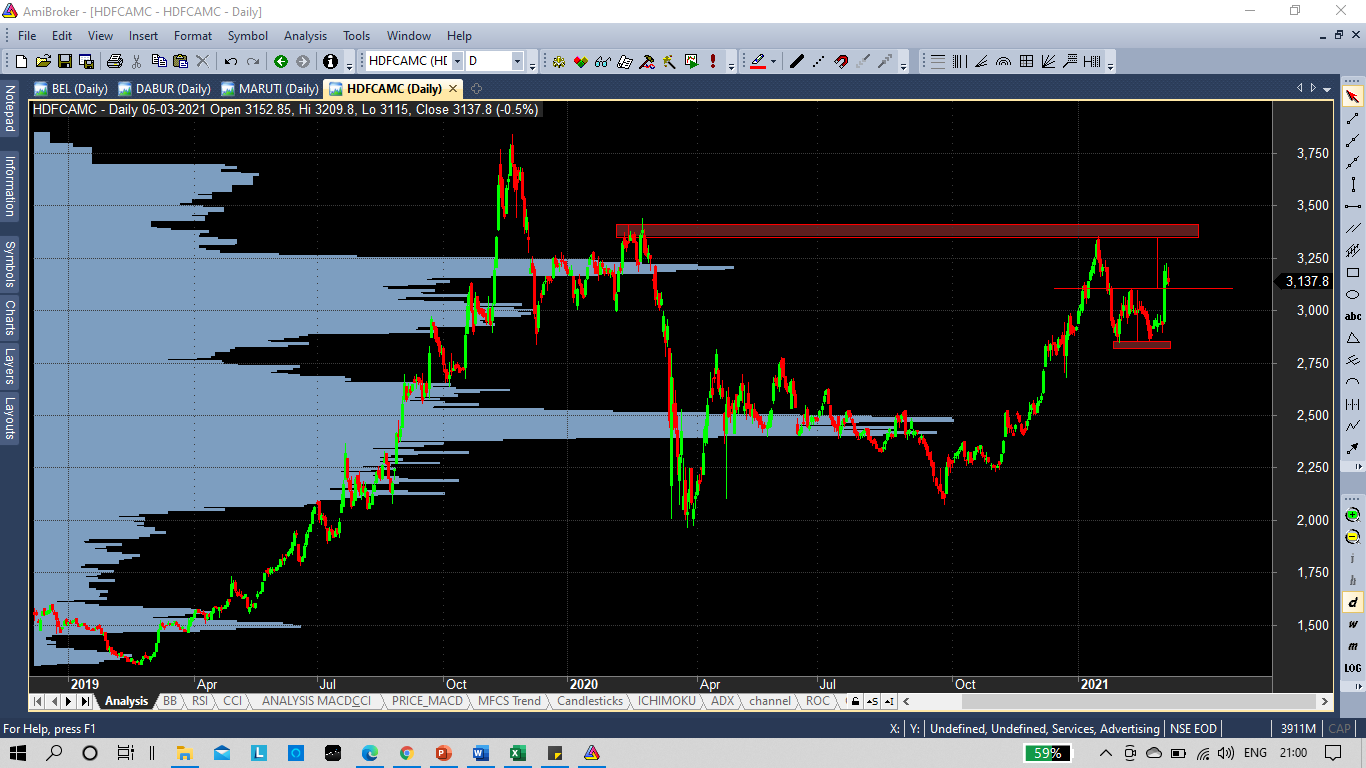1366x768 pixels.
Task: Open the PRICE_MACD sheet tab
Action: 428,701
